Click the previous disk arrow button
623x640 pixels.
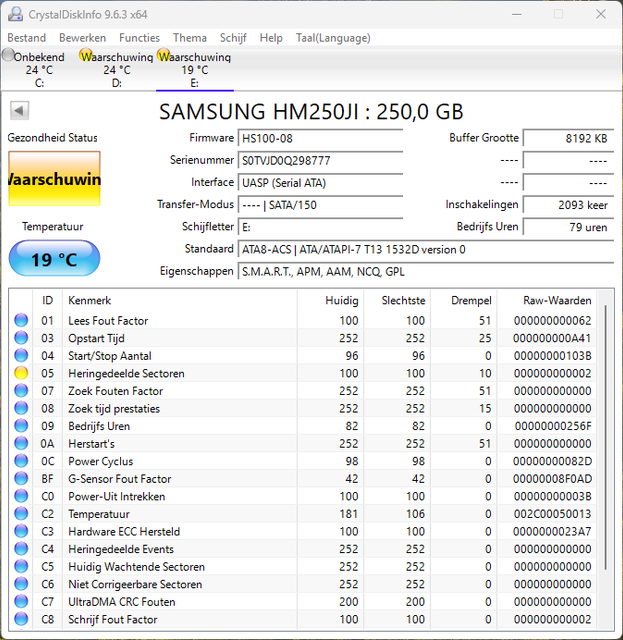(x=19, y=111)
